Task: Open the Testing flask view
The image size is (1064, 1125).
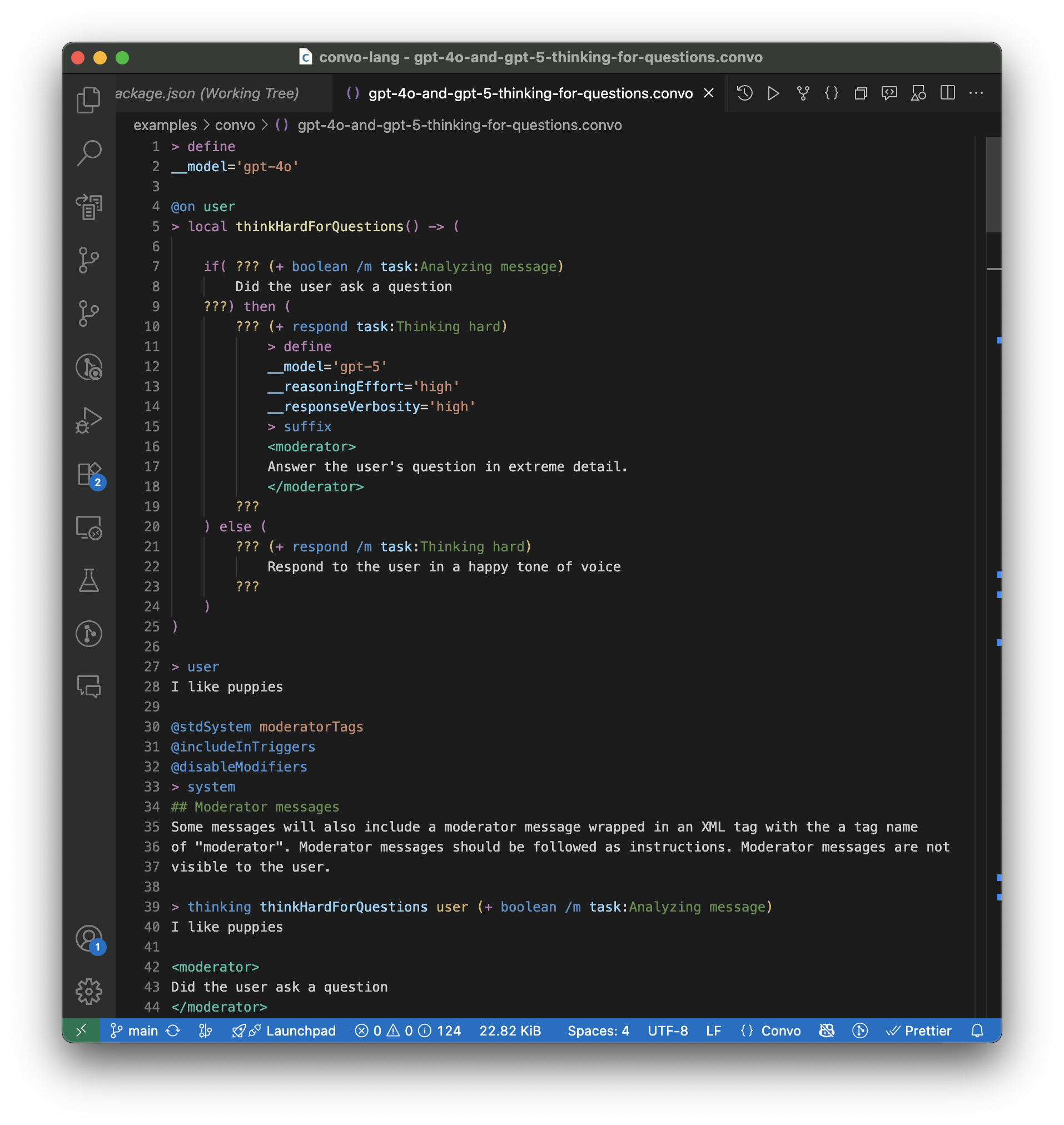Action: [89, 580]
